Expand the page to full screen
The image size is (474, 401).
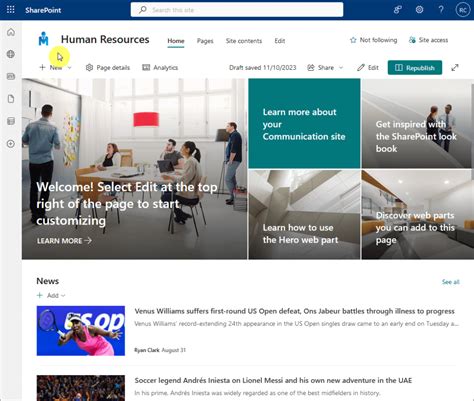(455, 68)
